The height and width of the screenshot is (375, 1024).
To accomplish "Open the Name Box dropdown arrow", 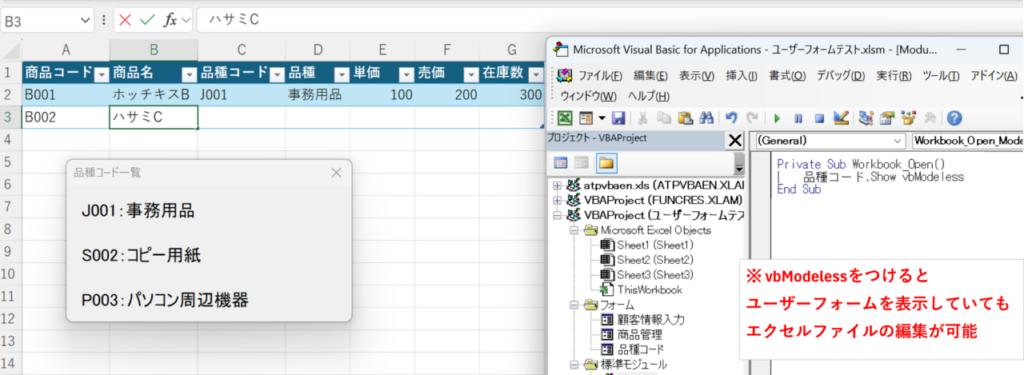I will pyautogui.click(x=86, y=20).
